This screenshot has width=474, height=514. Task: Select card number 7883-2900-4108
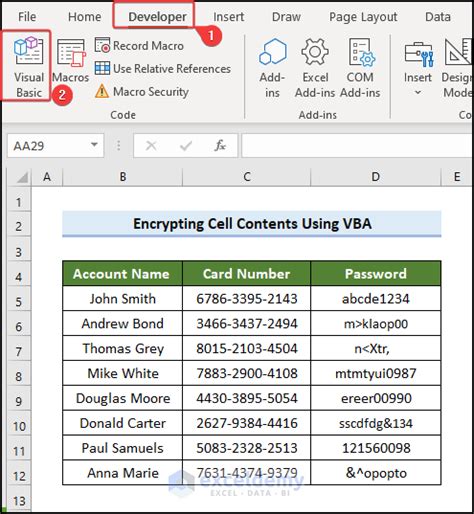coord(247,373)
